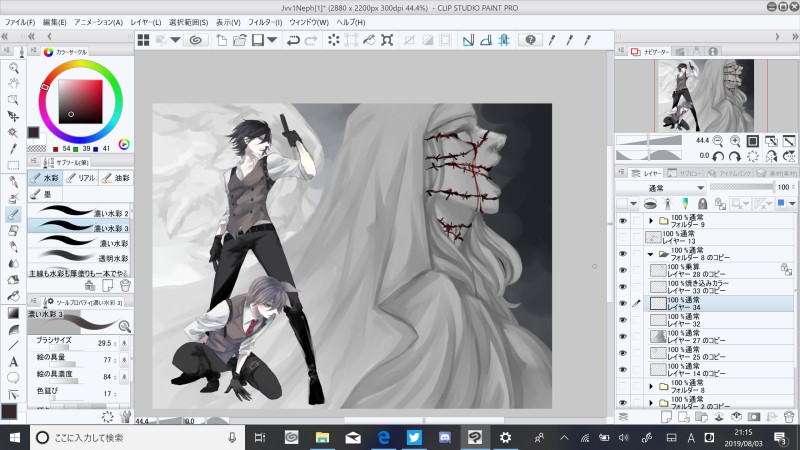Select the Eyedropper tool
Screen dimensions: 800x450
13,148
